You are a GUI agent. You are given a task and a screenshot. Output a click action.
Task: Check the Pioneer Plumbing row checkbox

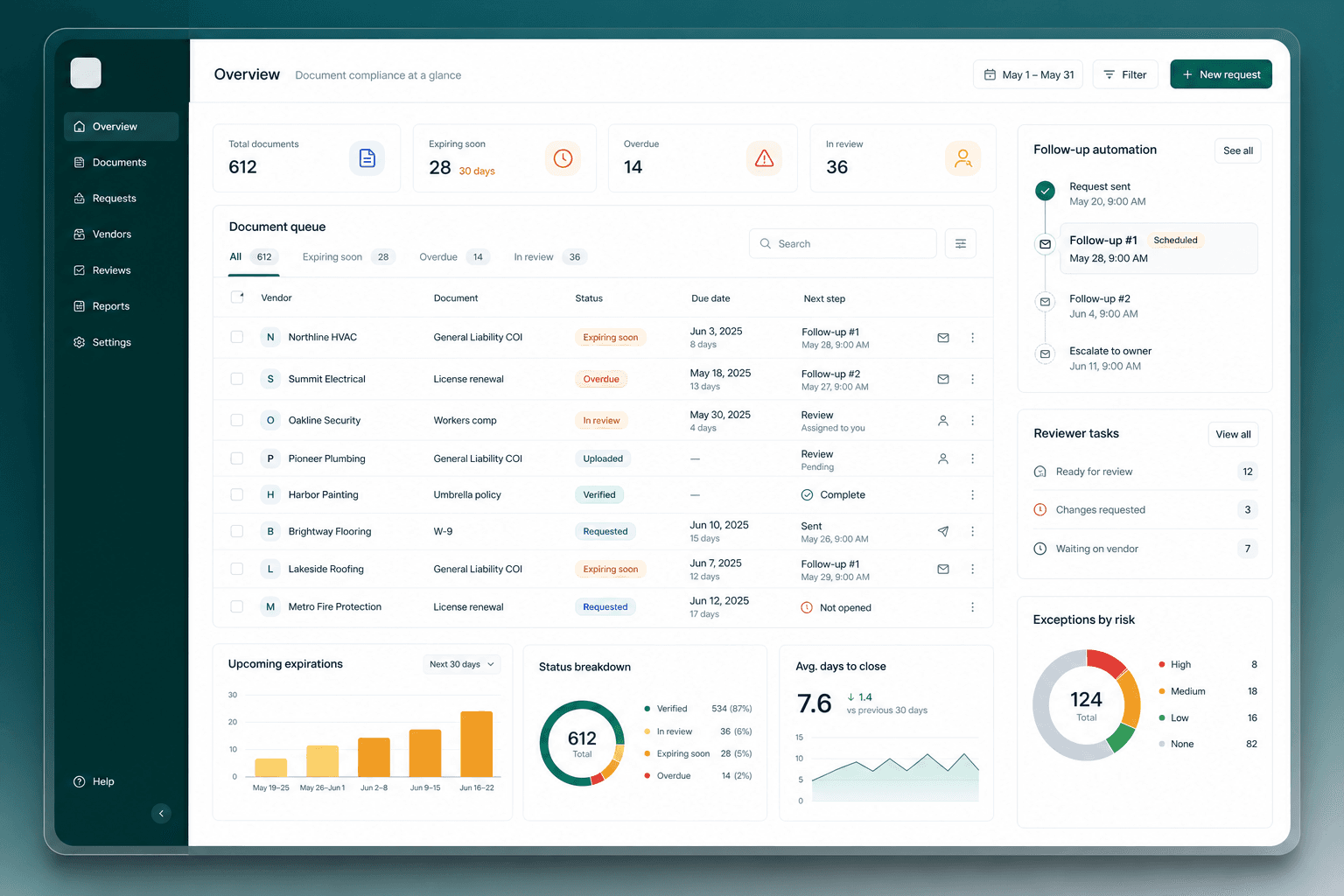237,458
